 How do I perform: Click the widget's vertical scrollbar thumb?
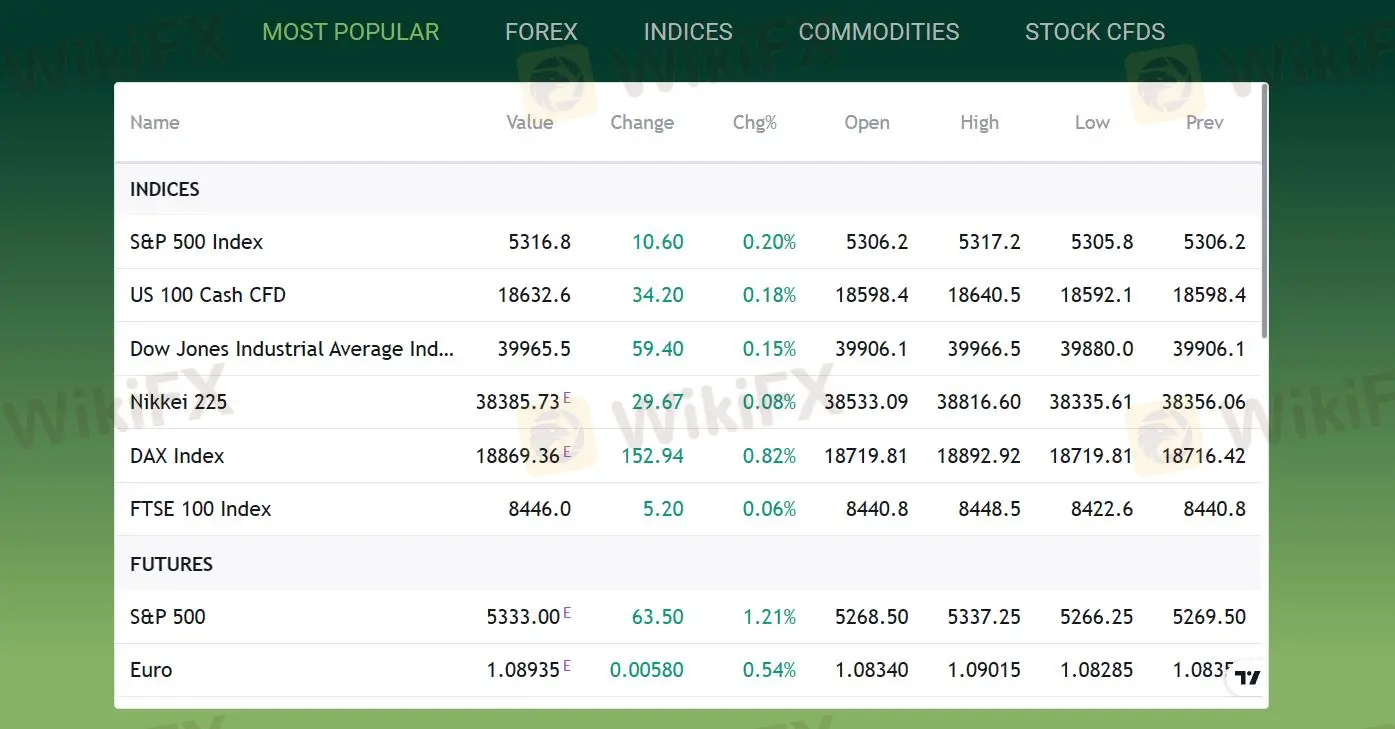(1265, 210)
